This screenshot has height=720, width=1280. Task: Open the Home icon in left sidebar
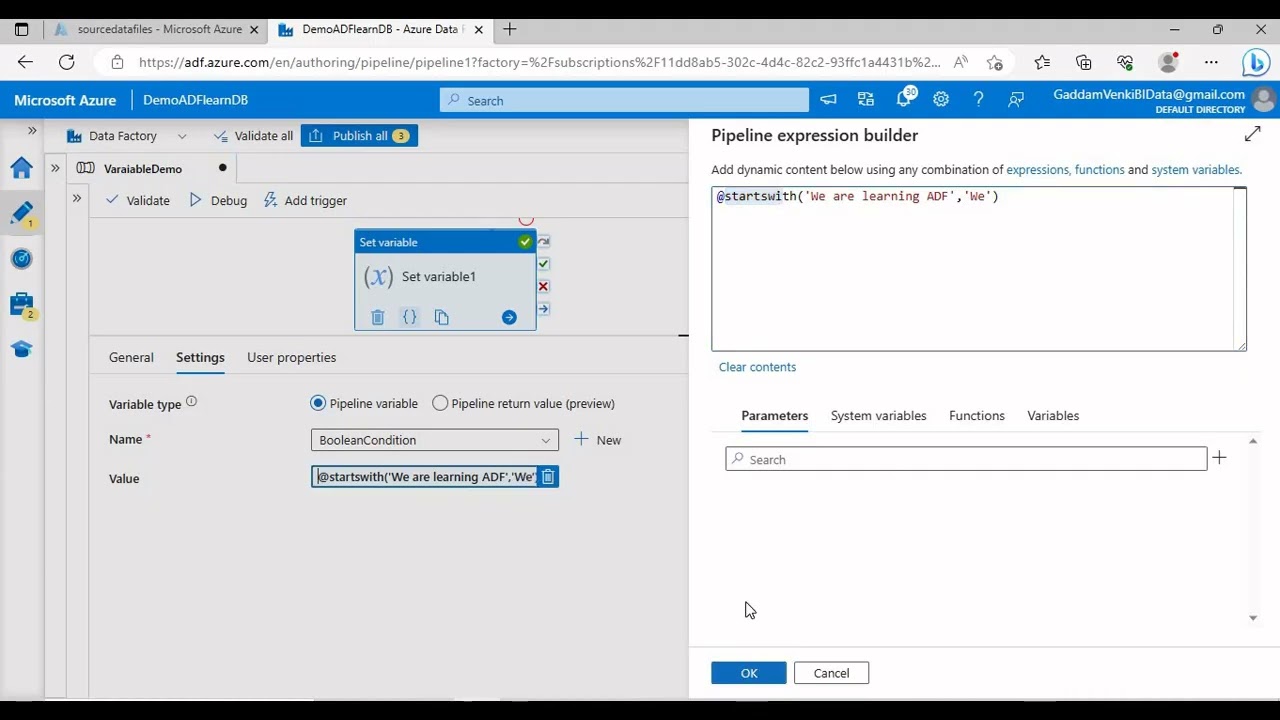click(22, 168)
